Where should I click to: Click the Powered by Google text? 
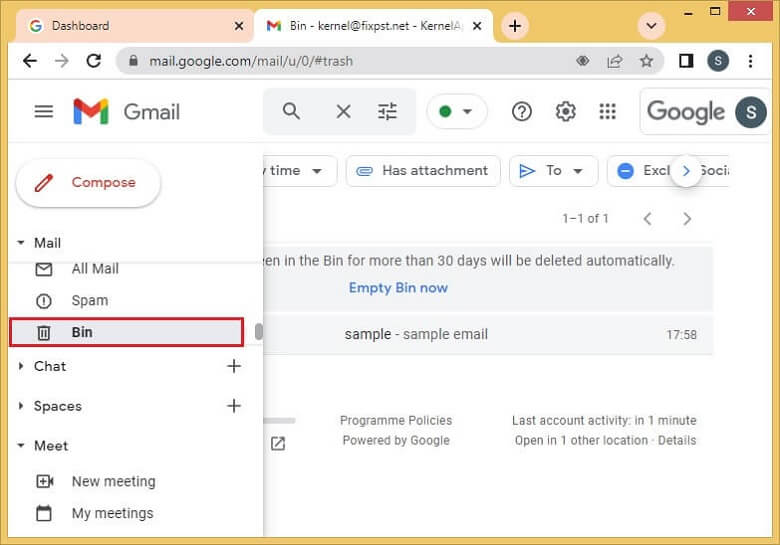pyautogui.click(x=396, y=440)
